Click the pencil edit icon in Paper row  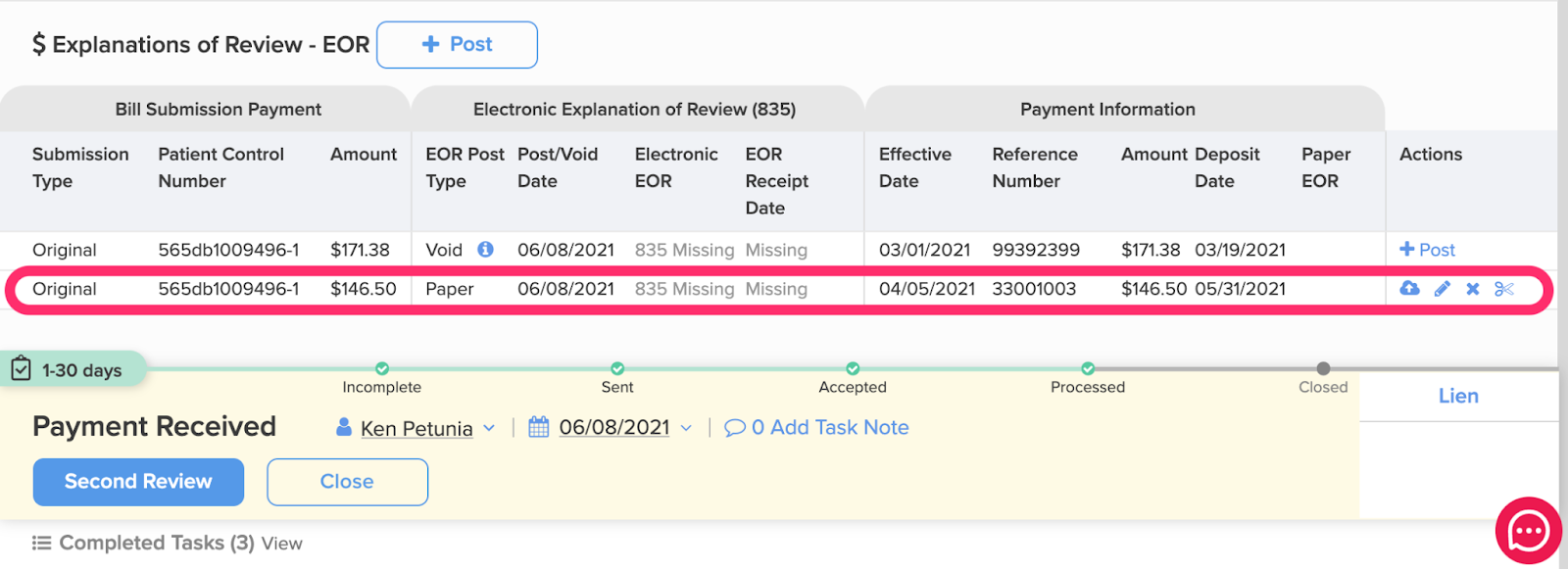pos(1442,289)
